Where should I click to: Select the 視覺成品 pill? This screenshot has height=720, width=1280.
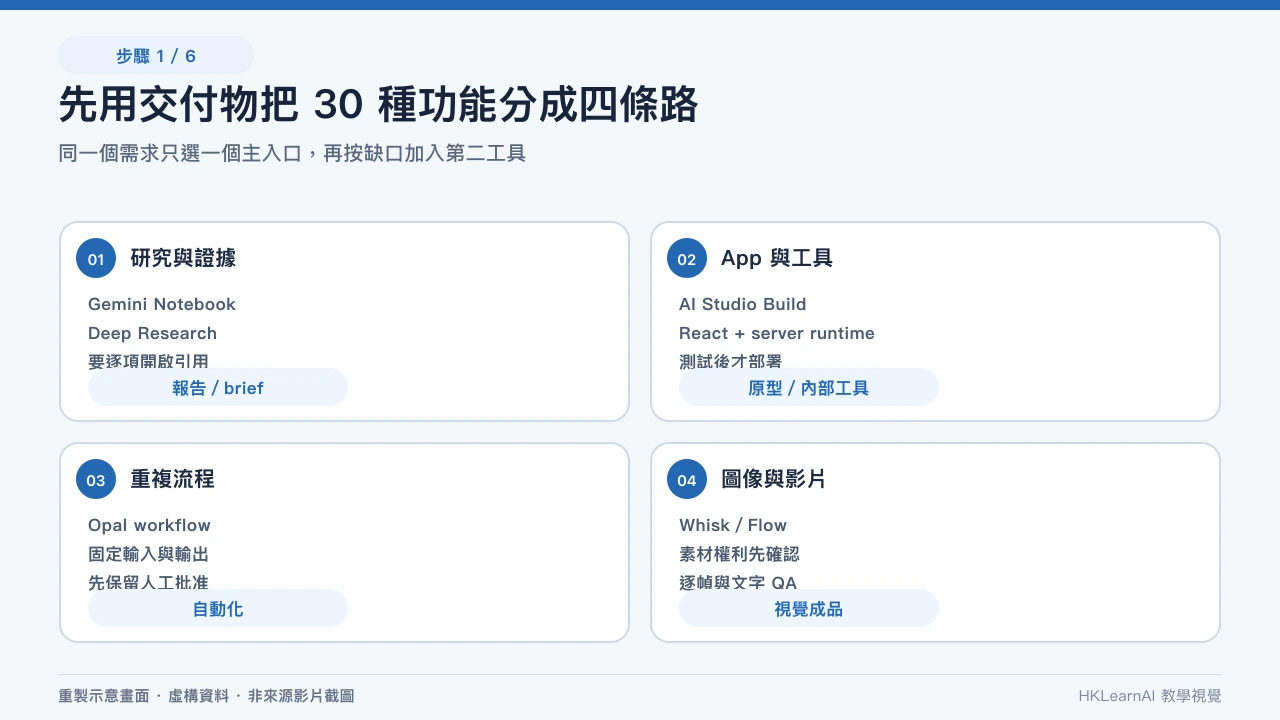click(809, 609)
